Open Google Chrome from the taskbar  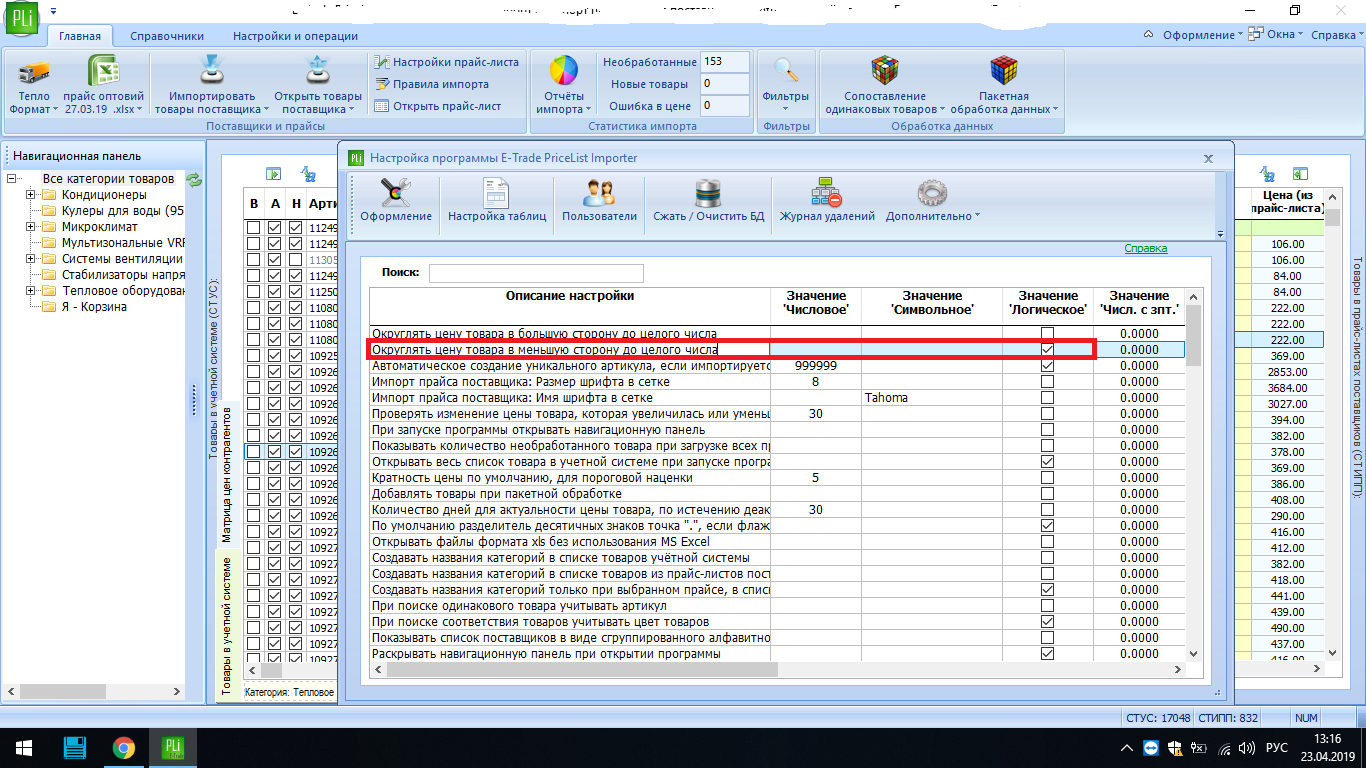click(123, 748)
